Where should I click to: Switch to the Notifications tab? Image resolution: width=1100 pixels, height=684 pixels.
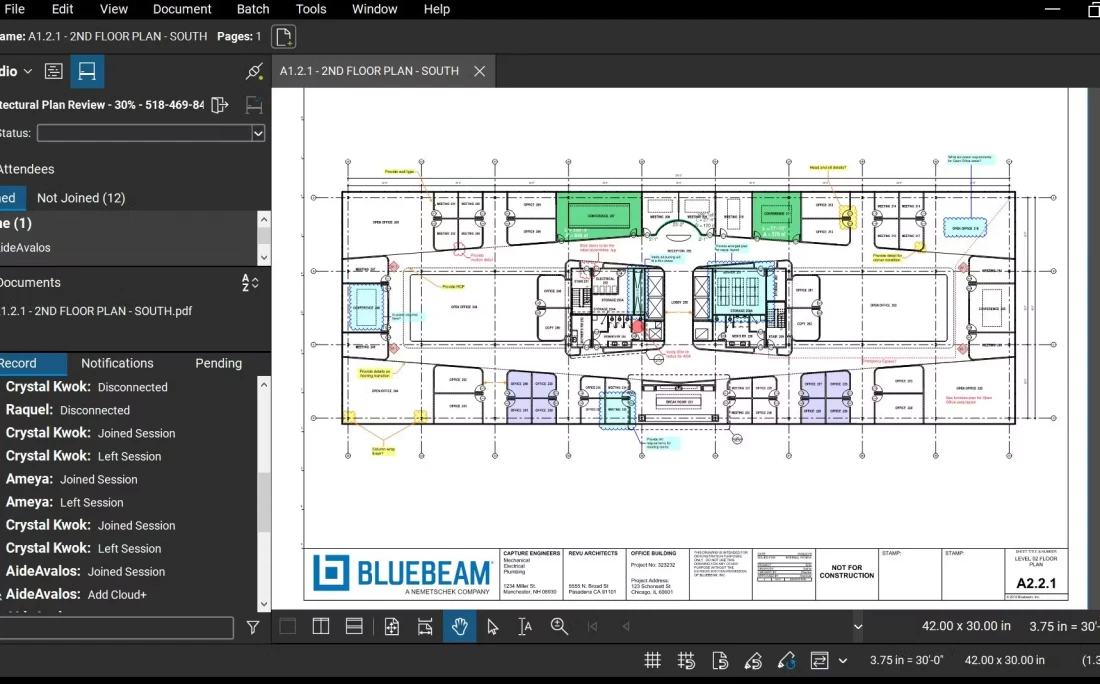(117, 364)
